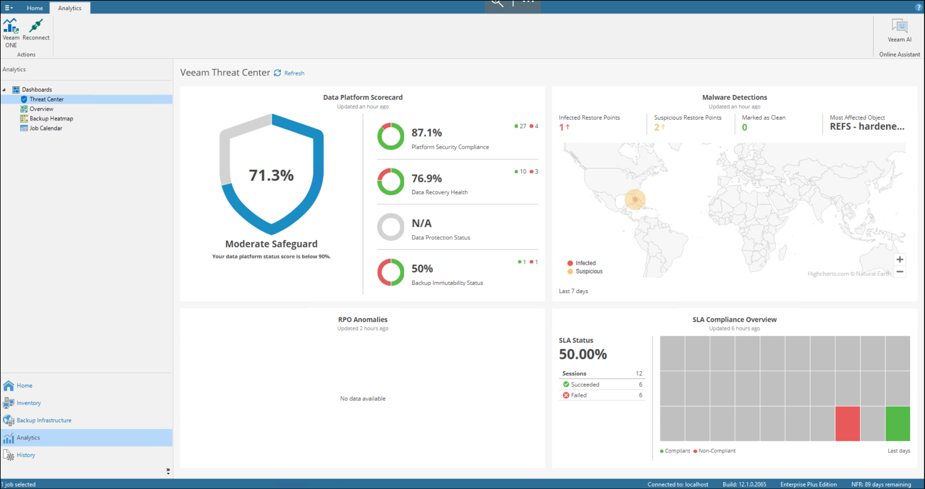Click NFR: 89 days remaining status
This screenshot has height=489, width=925.
pyautogui.click(x=881, y=484)
